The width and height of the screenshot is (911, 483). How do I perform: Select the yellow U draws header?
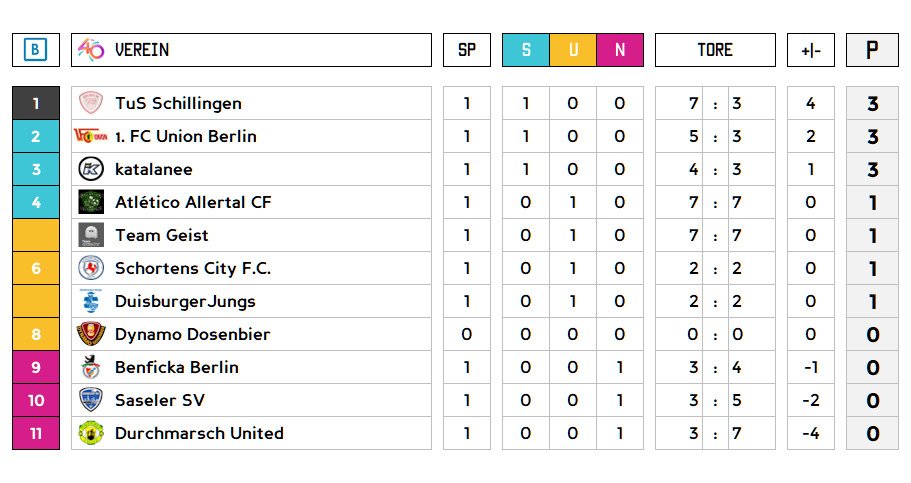tap(573, 50)
